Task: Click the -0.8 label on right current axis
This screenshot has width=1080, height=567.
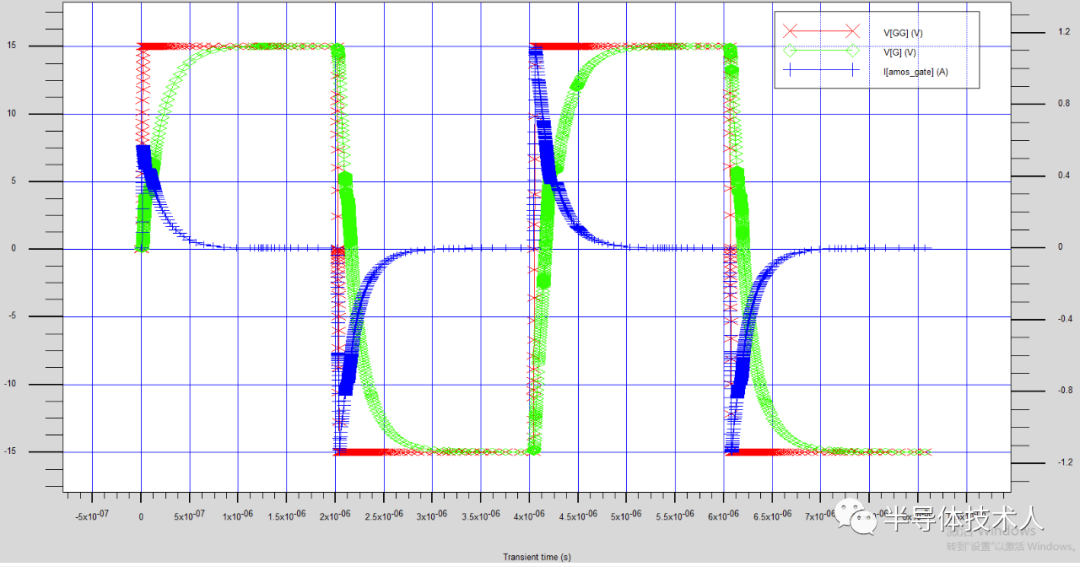Action: point(1065,391)
